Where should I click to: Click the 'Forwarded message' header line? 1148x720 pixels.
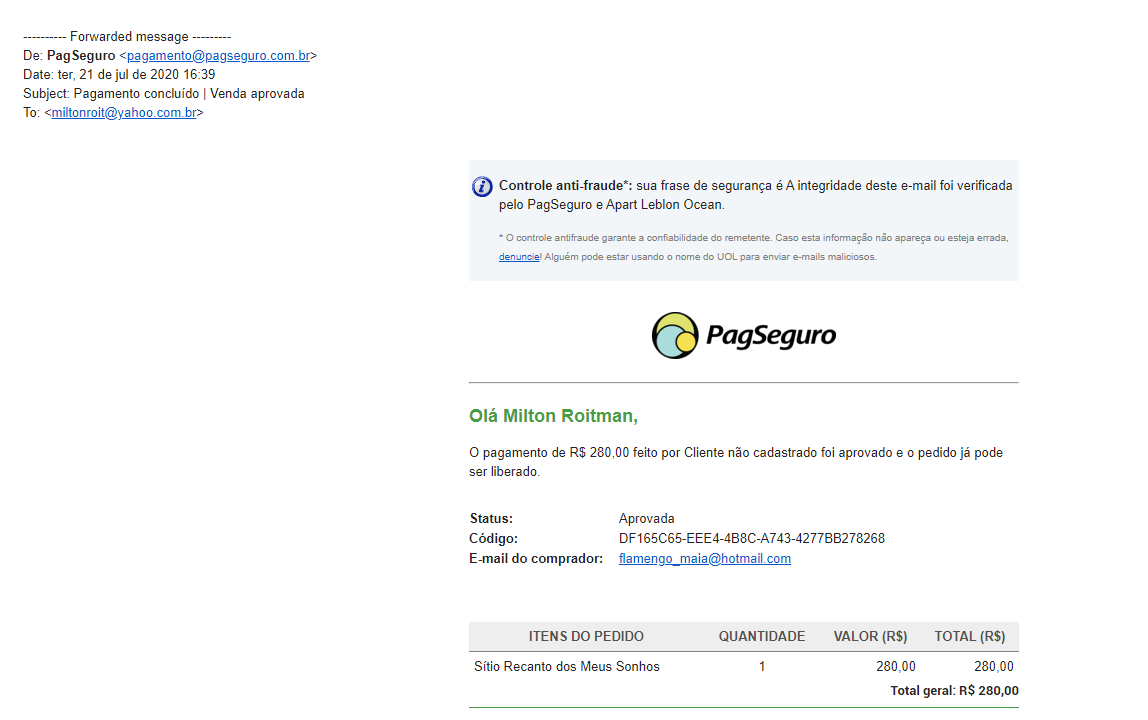point(127,37)
